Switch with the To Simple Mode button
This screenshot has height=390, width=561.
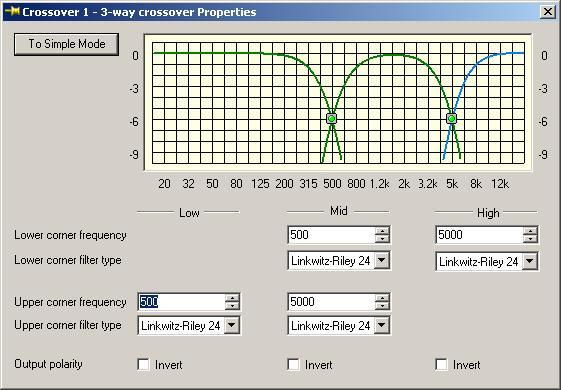click(67, 44)
